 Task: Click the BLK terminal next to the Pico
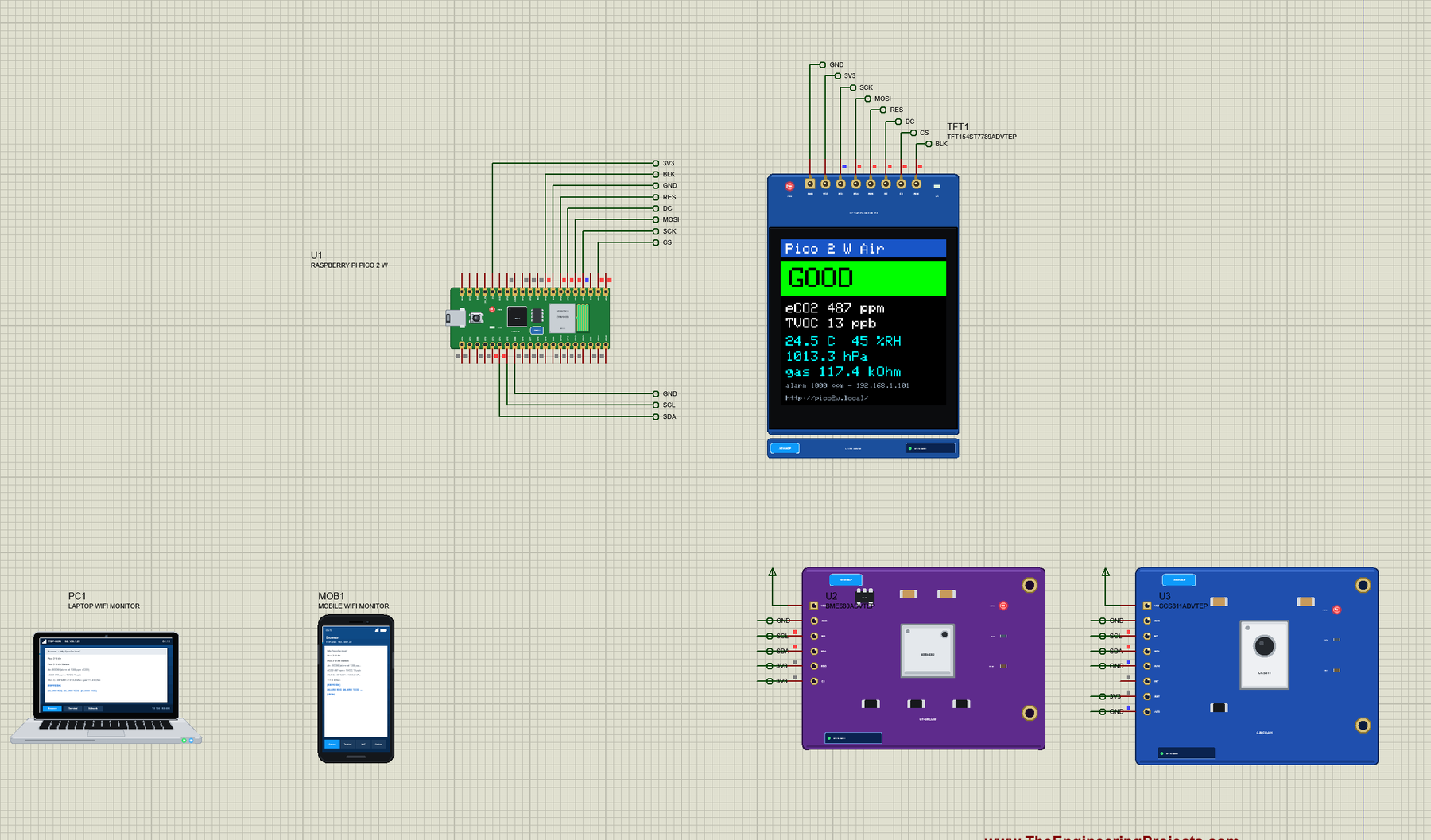click(x=656, y=174)
